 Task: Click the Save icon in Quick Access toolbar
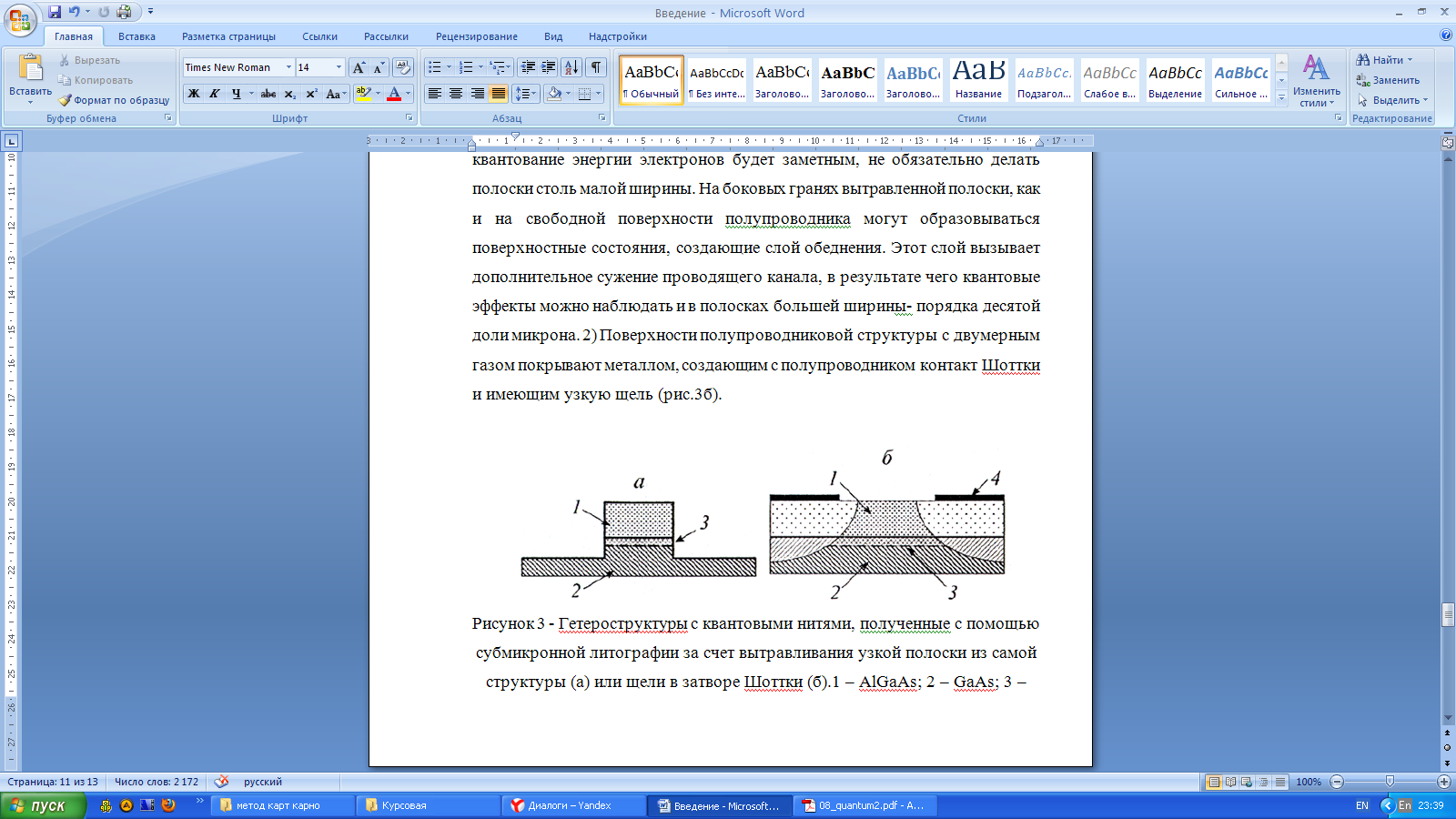[x=55, y=12]
